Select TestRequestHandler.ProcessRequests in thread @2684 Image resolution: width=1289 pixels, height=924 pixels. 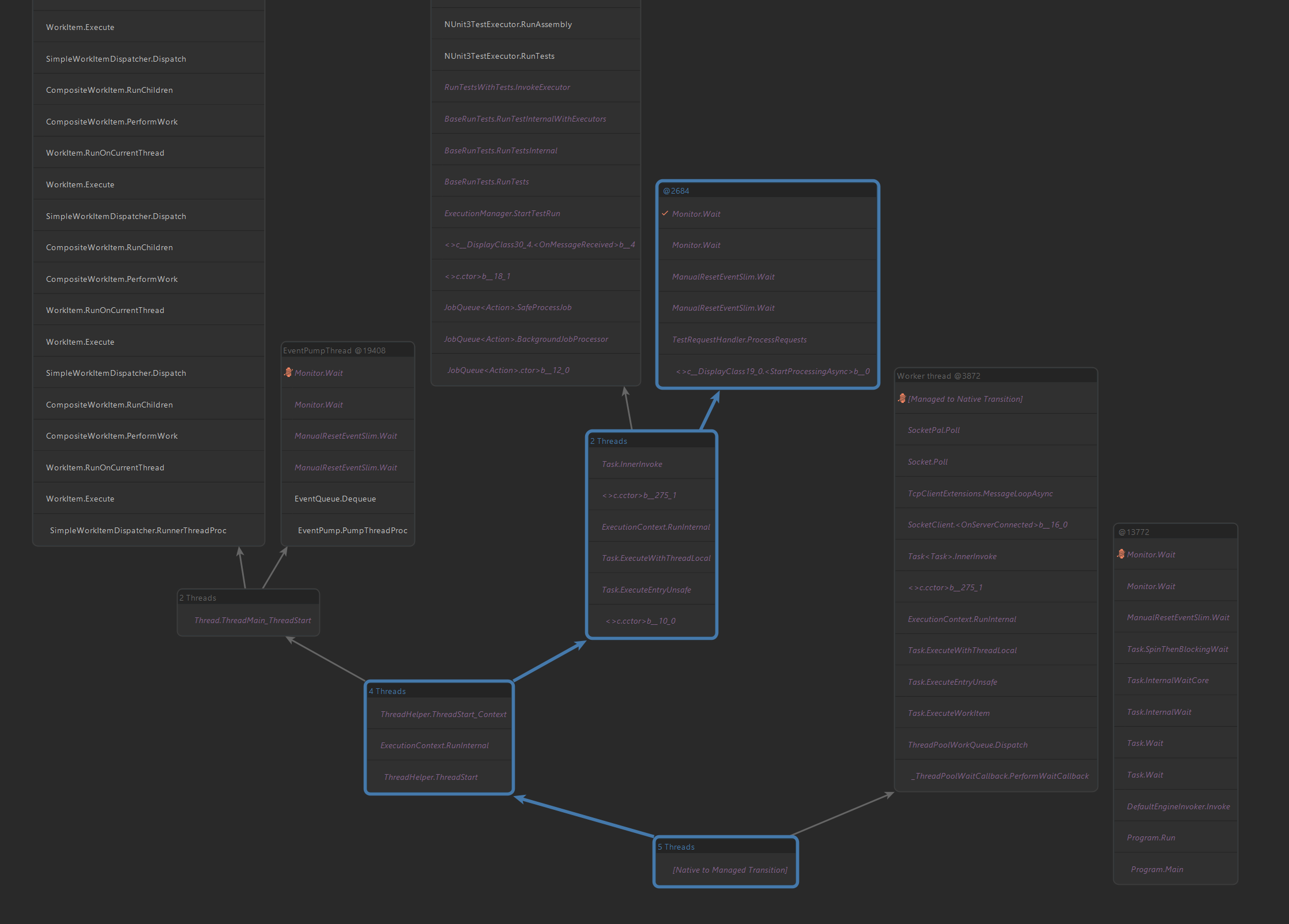coord(740,339)
